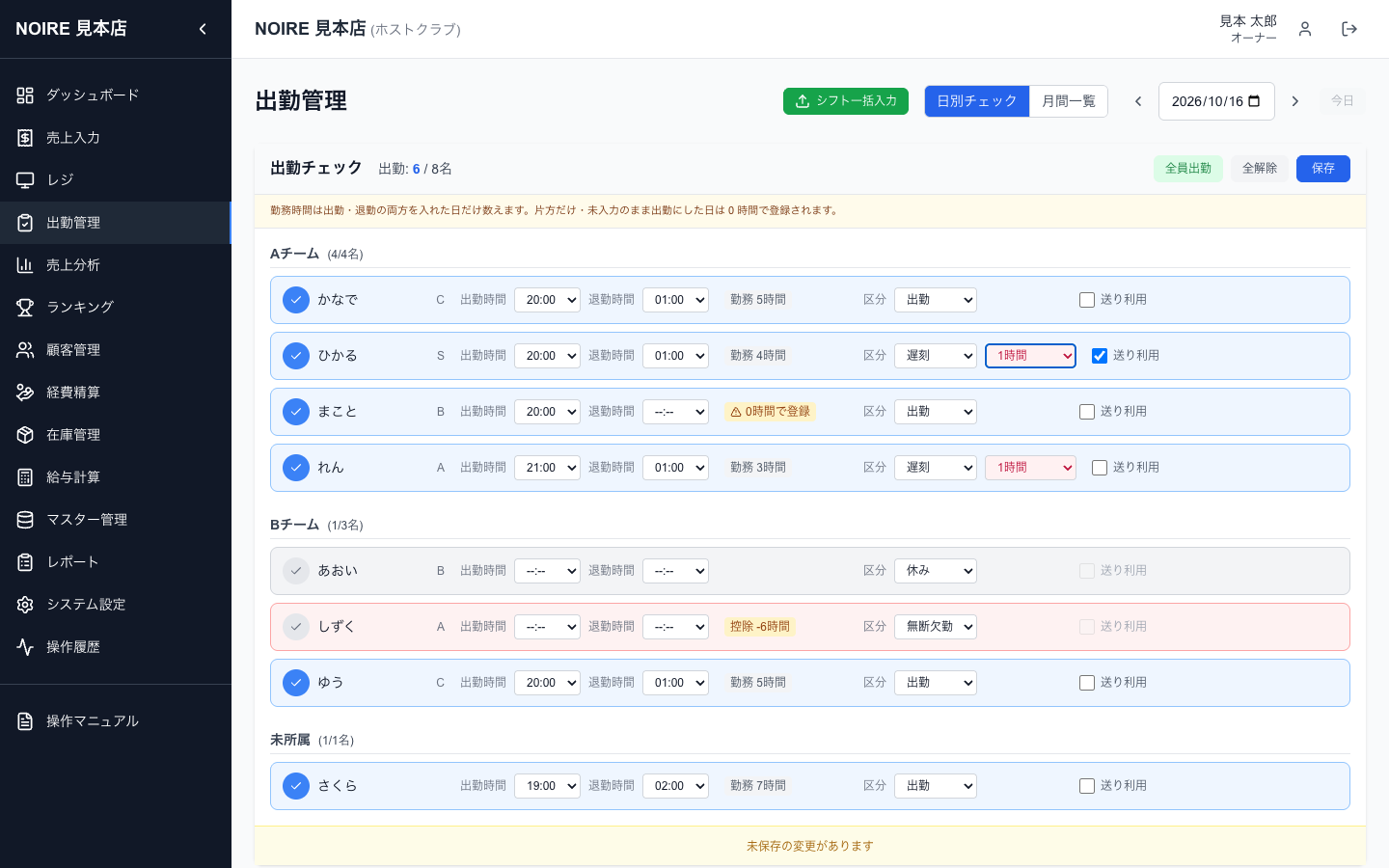Click the date field 2026/10/16

[x=1216, y=101]
